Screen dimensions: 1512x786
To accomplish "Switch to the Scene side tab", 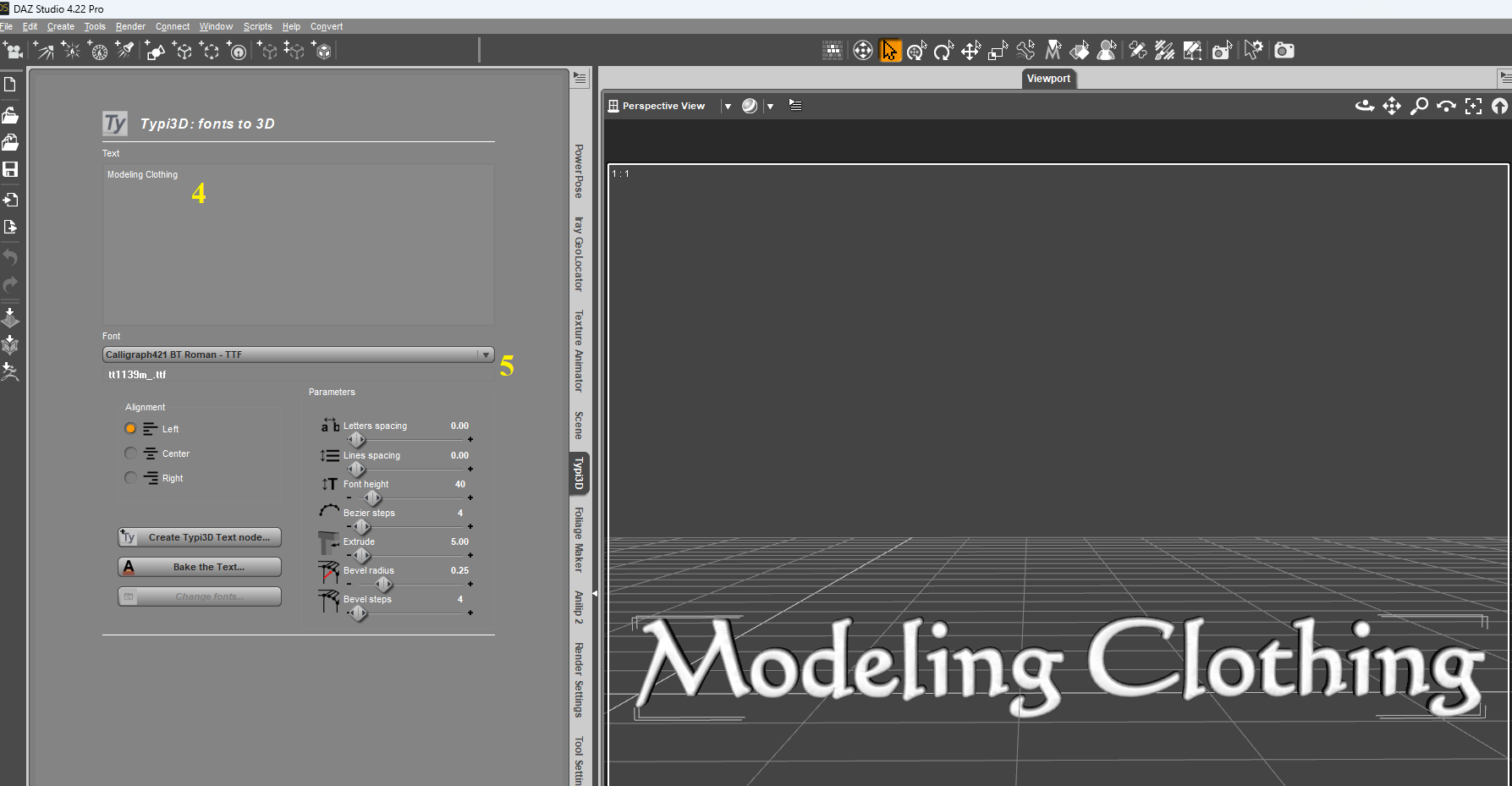I will coord(579,425).
